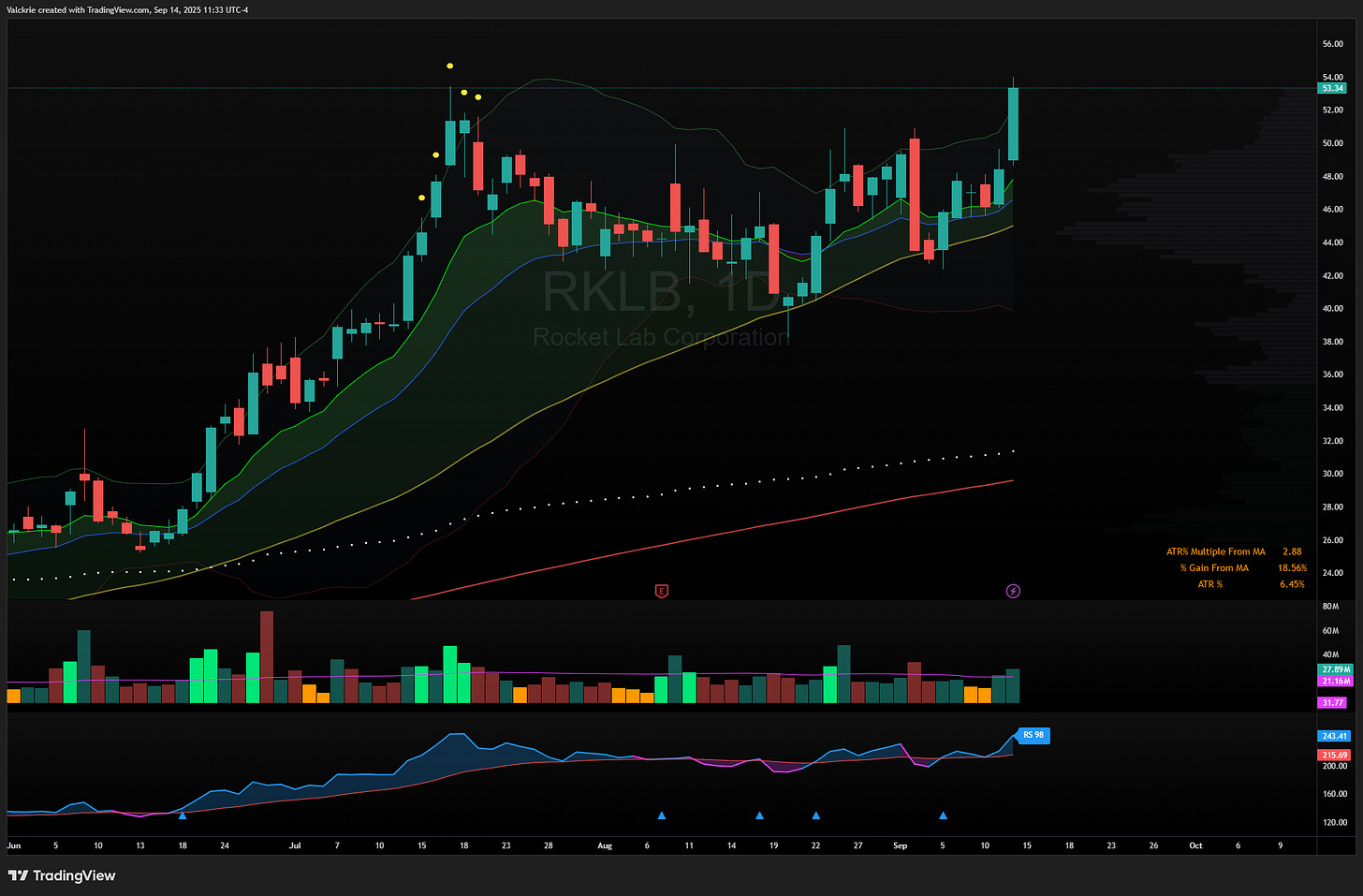Click the Oct label on date axis
Screen dimensions: 1363x896
click(1195, 845)
